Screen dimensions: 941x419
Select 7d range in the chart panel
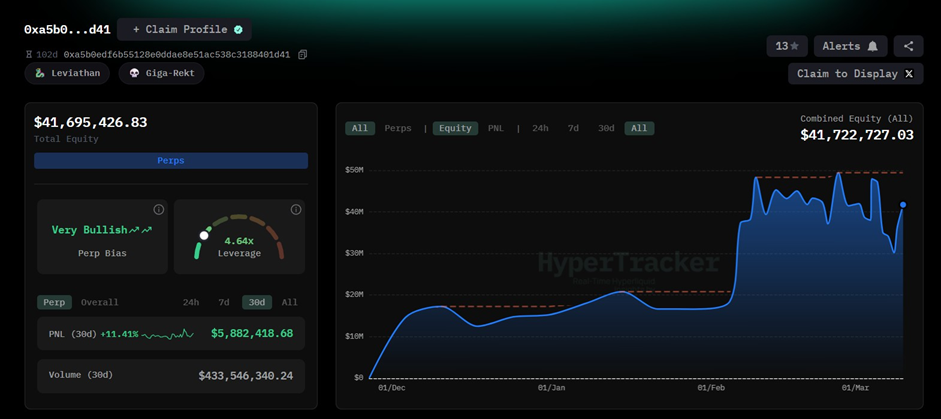pyautogui.click(x=573, y=128)
